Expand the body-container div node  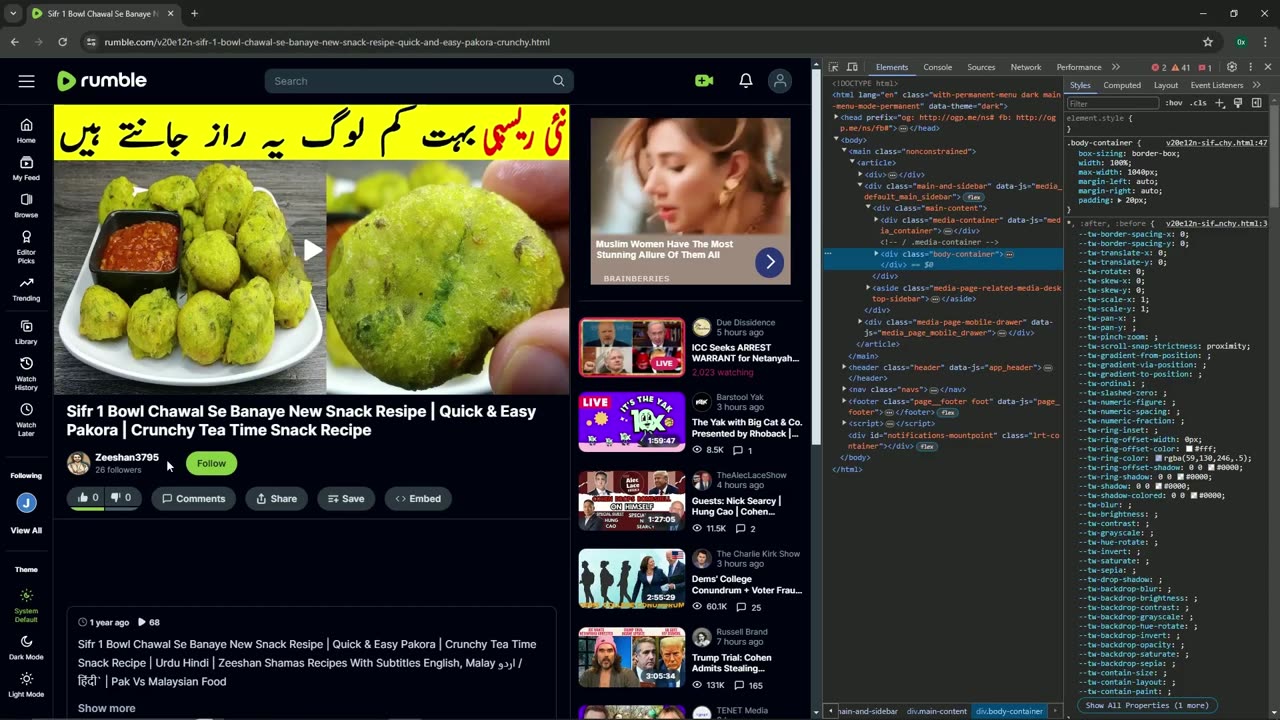[x=877, y=254]
